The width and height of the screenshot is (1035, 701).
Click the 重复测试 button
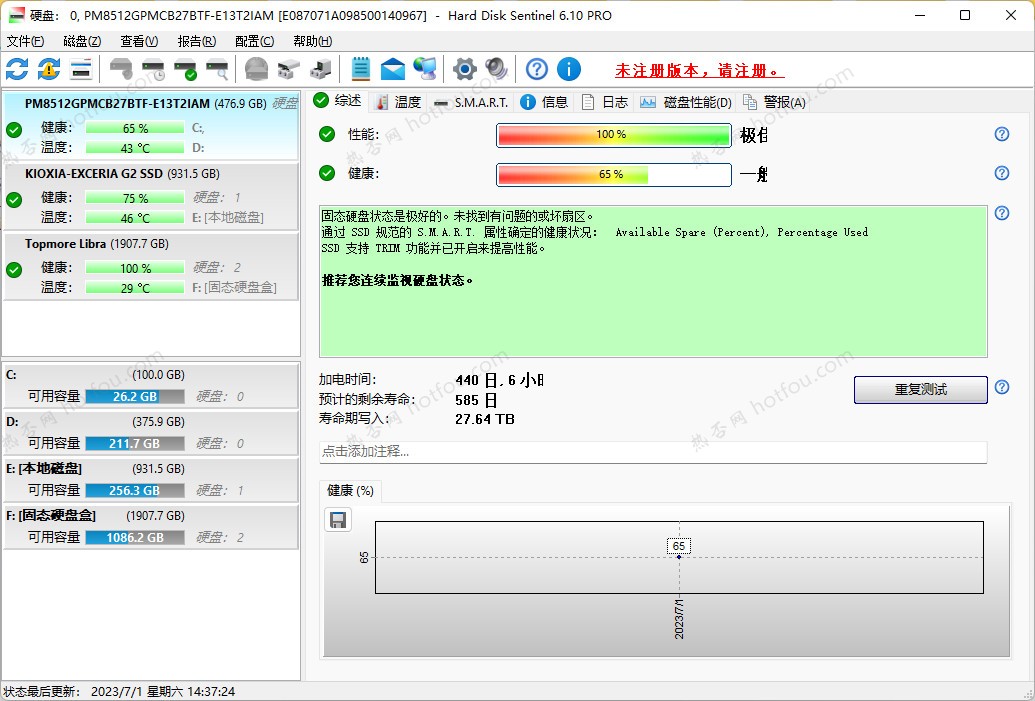[x=919, y=390]
